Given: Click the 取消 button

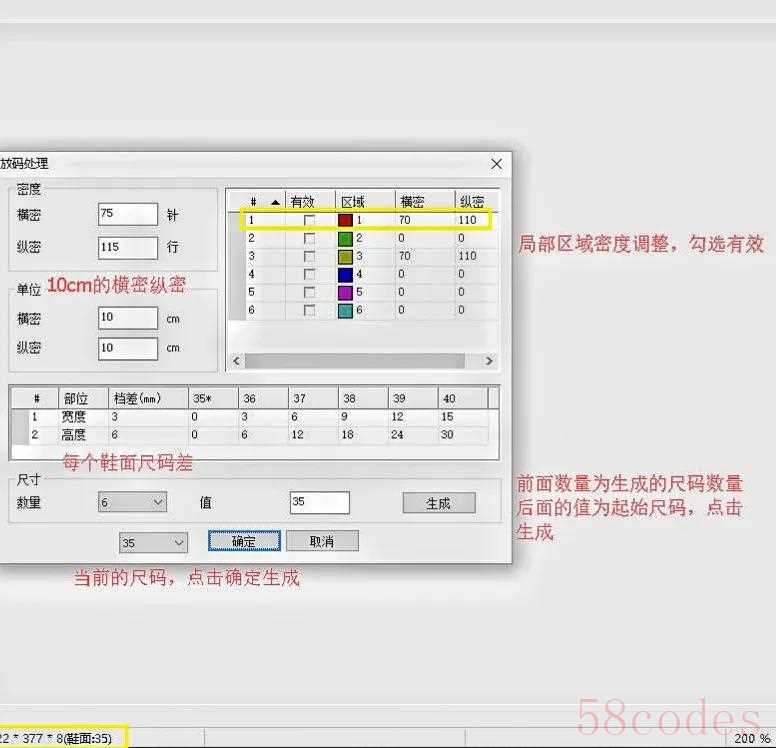Looking at the screenshot, I should pyautogui.click(x=321, y=541).
